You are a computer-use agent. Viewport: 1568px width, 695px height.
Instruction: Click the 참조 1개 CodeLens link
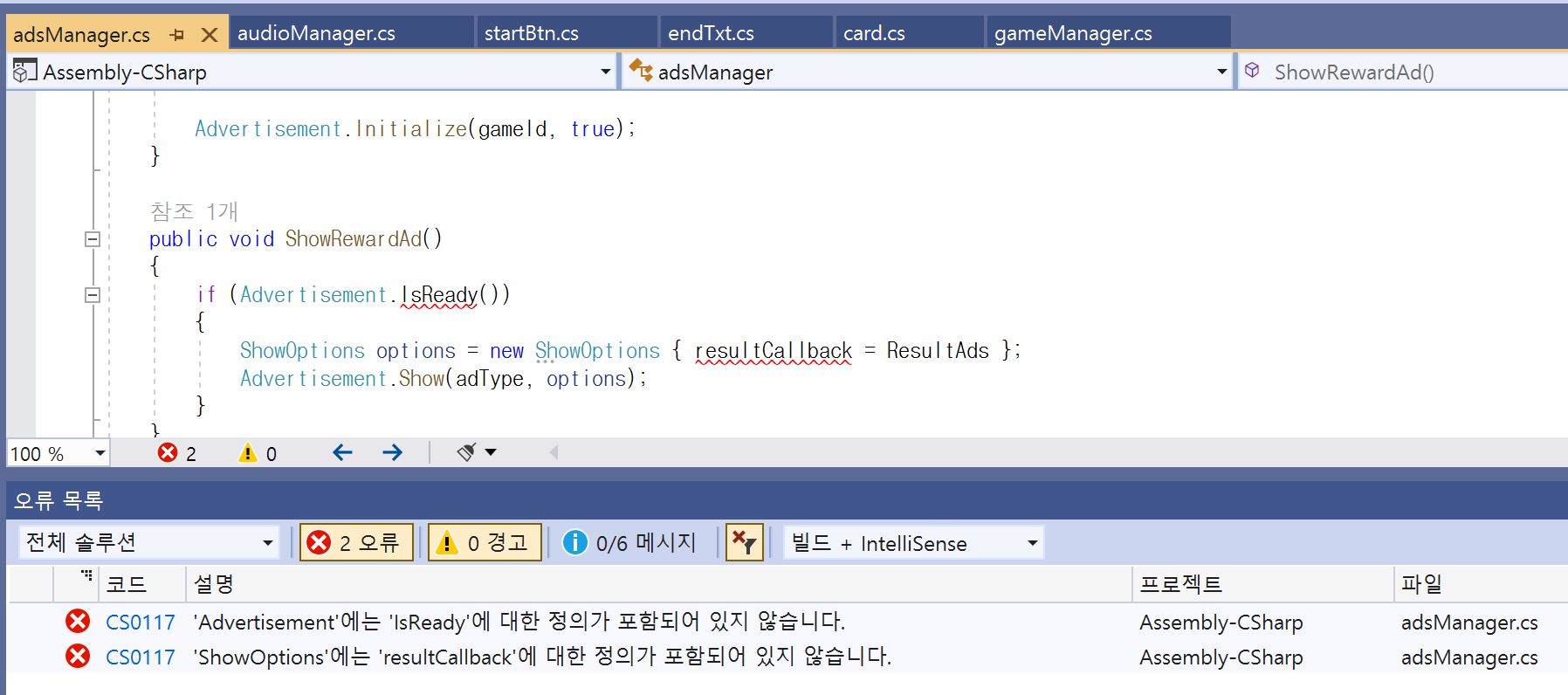pyautogui.click(x=194, y=211)
